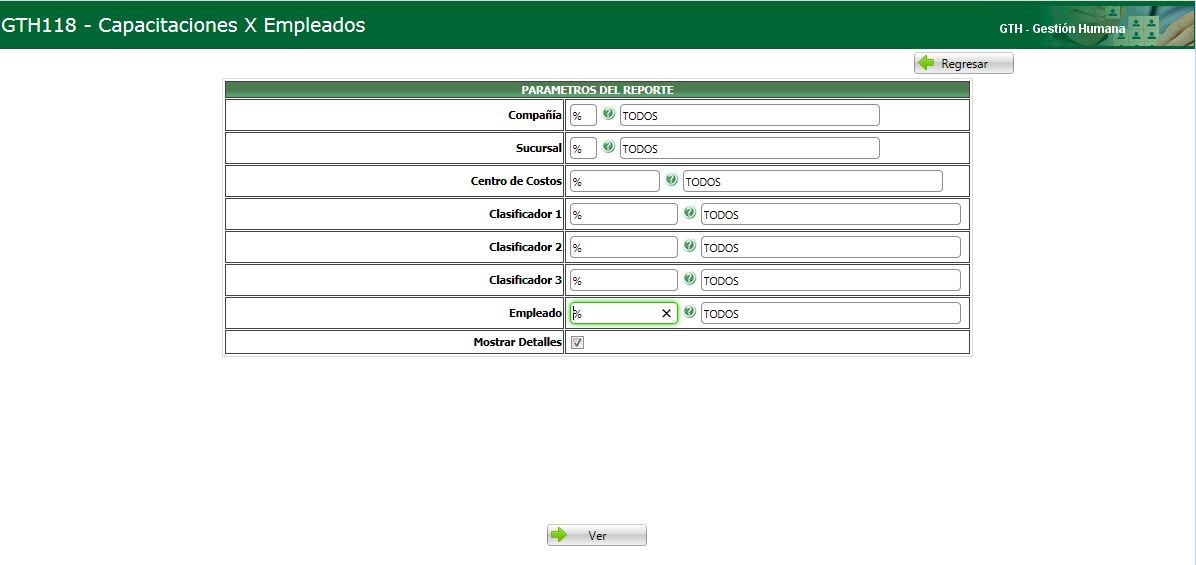Click the Sucursal label
The width and height of the screenshot is (1196, 565).
pyautogui.click(x=539, y=148)
